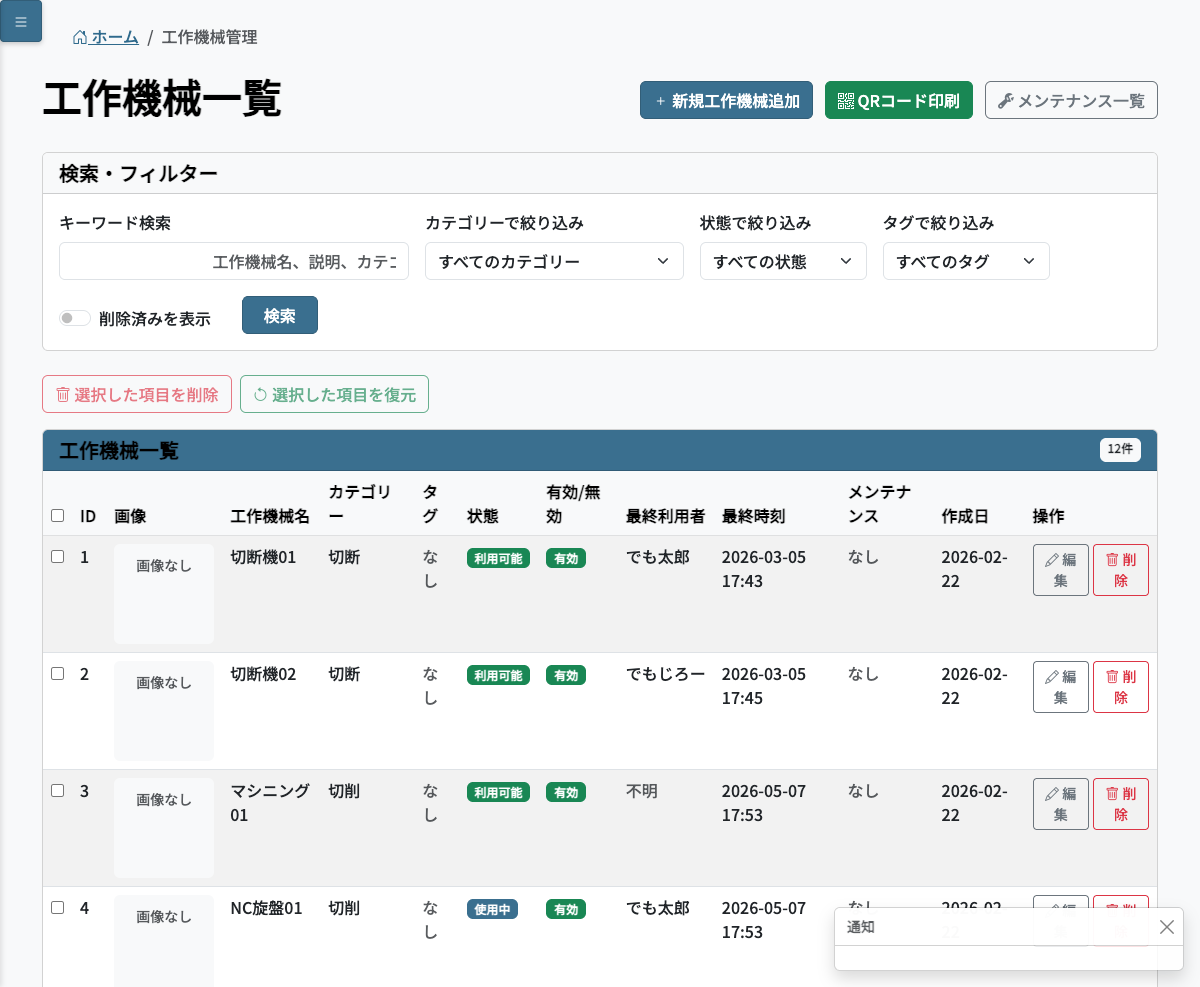Screen dimensions: 1200x987
Task: Click 新規工作機械追加 button
Action: 726,100
